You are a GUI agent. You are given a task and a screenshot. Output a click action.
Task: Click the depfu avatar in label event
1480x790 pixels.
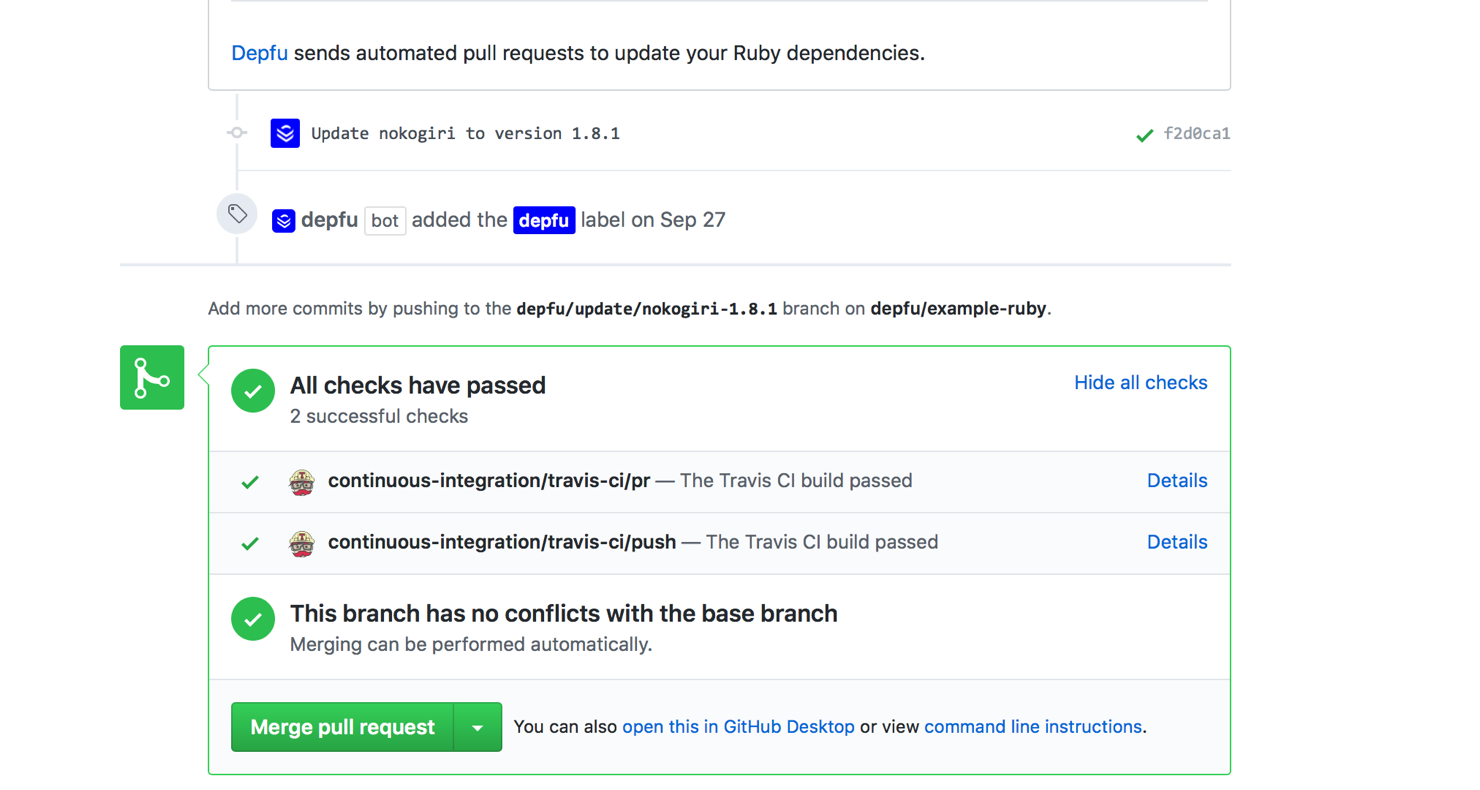click(284, 220)
